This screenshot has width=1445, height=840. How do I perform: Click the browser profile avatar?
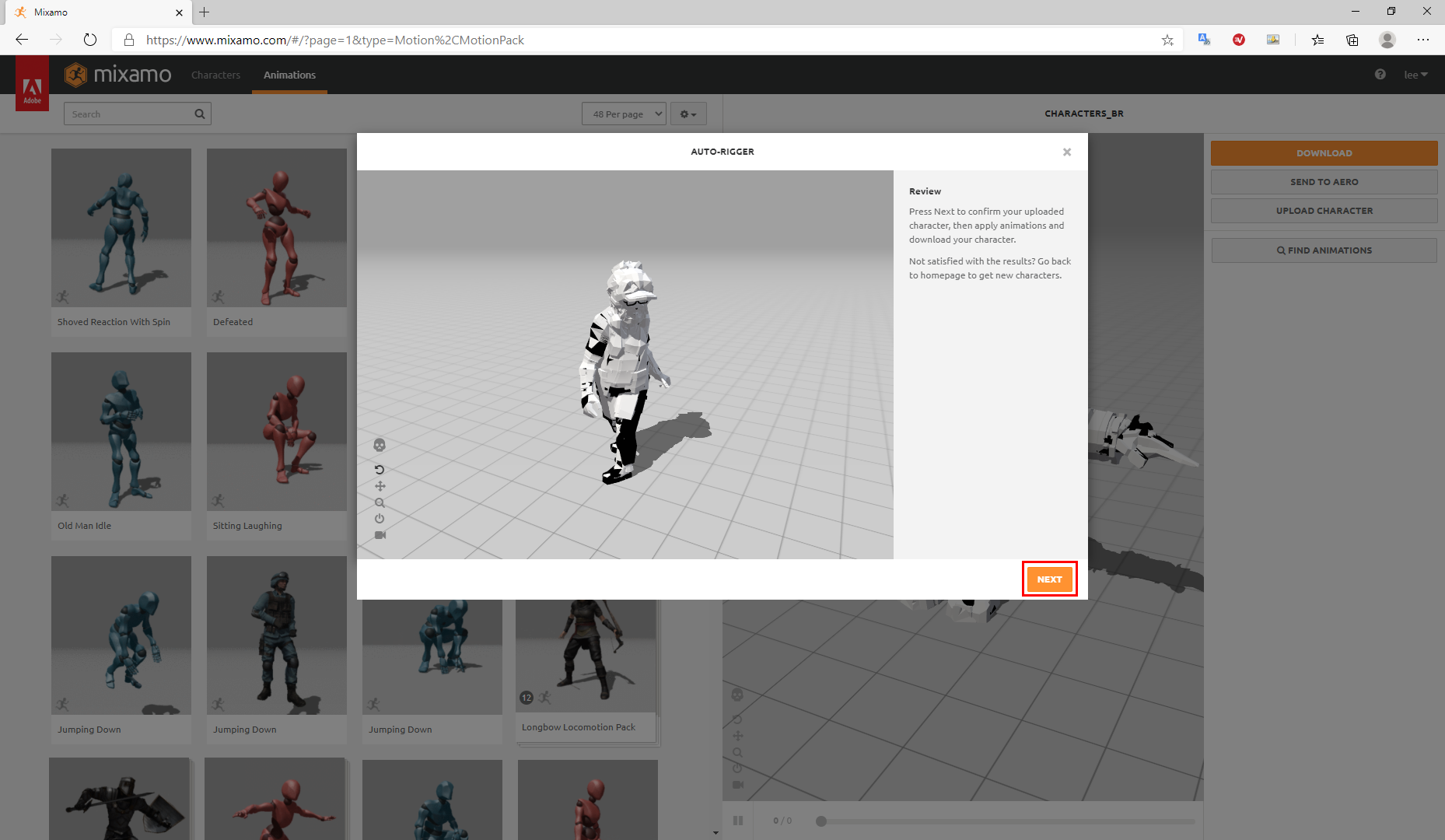pos(1387,40)
